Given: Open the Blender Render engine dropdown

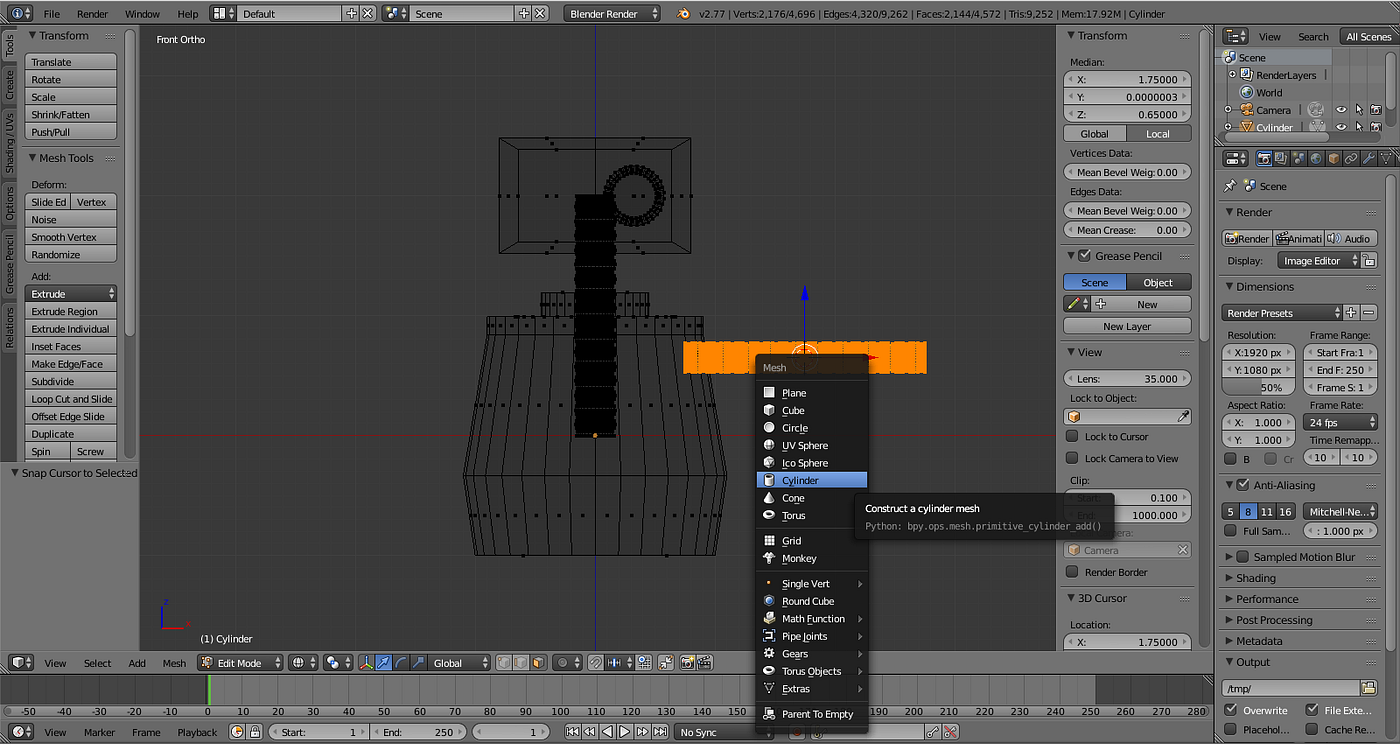Looking at the screenshot, I should point(613,14).
